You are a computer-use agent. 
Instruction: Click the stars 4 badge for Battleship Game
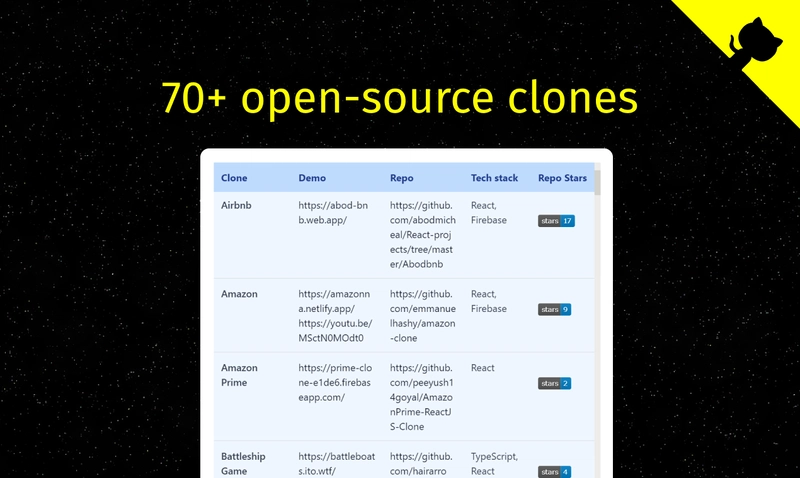coord(554,472)
